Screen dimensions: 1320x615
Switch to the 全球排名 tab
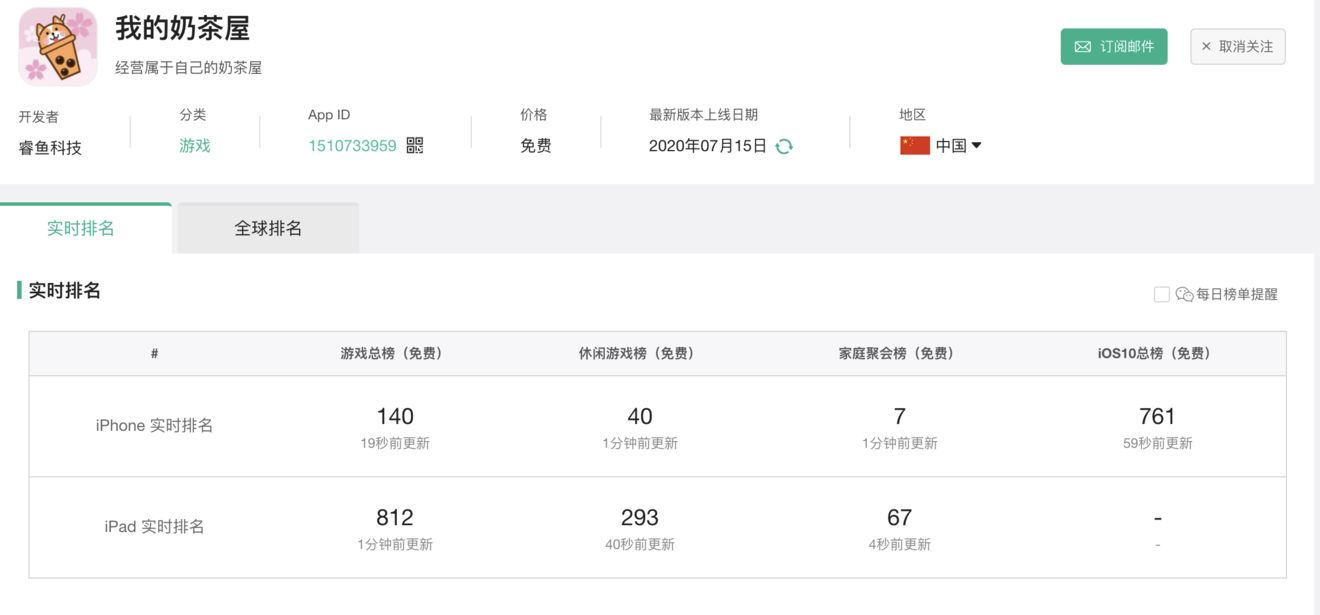coord(268,228)
